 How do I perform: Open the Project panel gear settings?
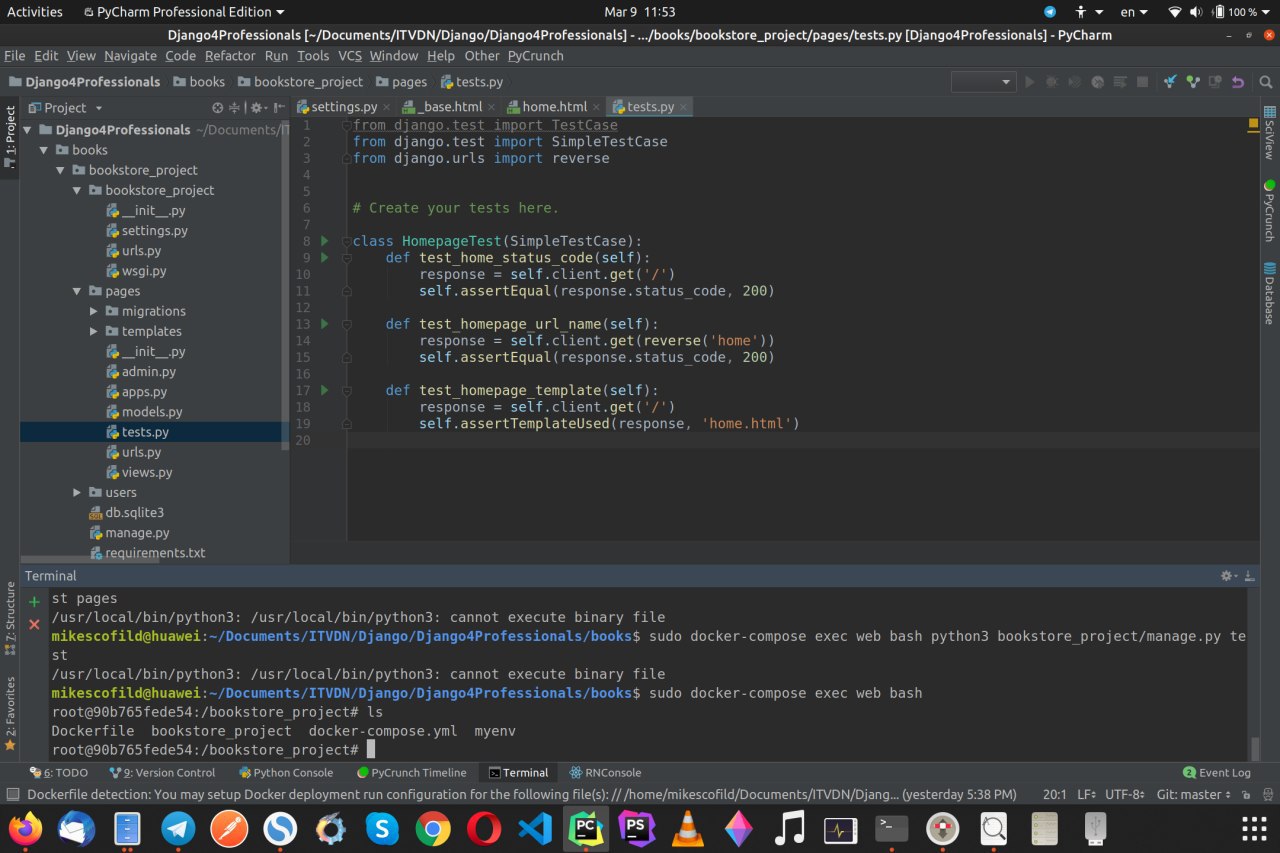click(x=257, y=107)
